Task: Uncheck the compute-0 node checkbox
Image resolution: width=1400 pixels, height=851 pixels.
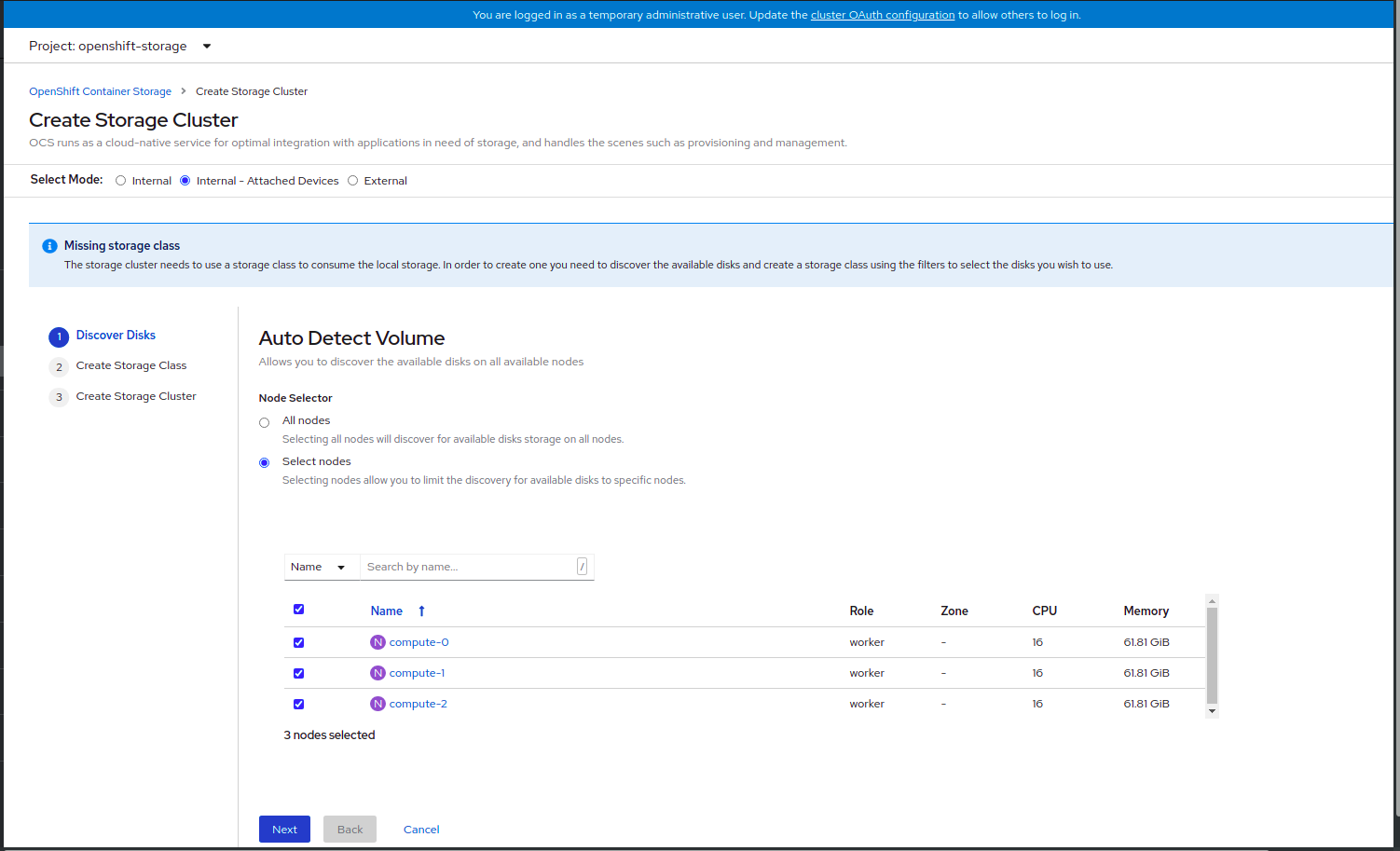Action: [x=298, y=642]
